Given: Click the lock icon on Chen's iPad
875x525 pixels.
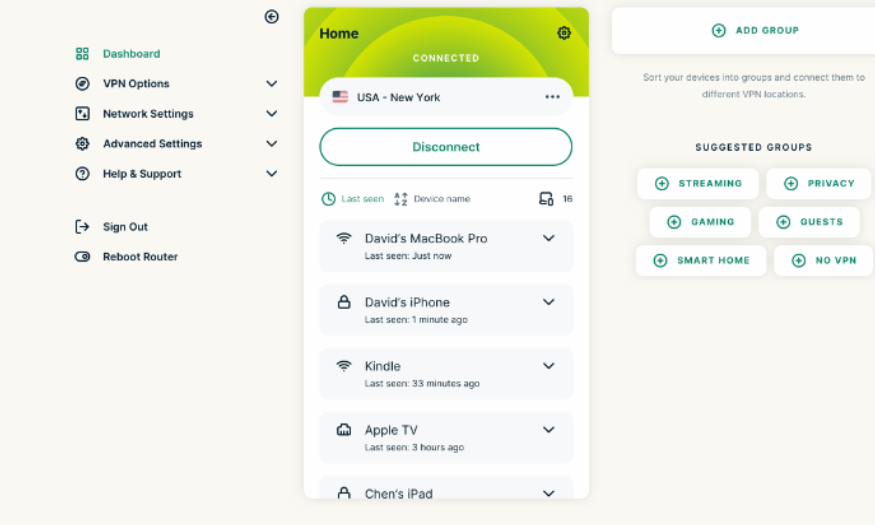Looking at the screenshot, I should click(344, 493).
